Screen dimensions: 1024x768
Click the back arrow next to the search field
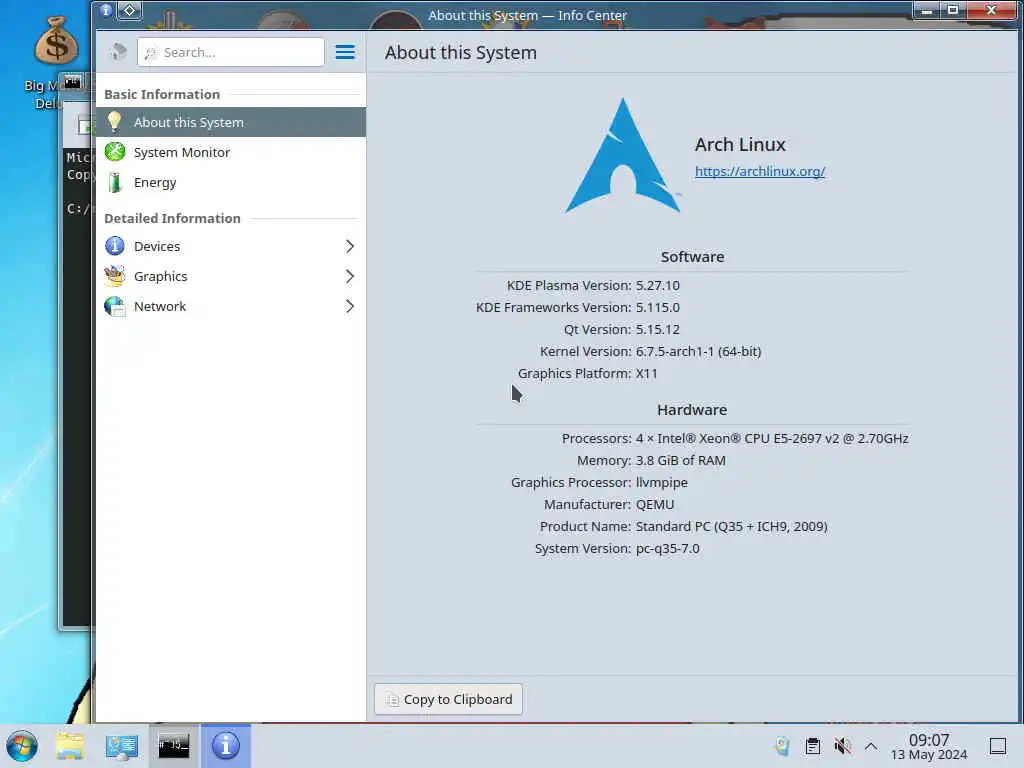118,52
